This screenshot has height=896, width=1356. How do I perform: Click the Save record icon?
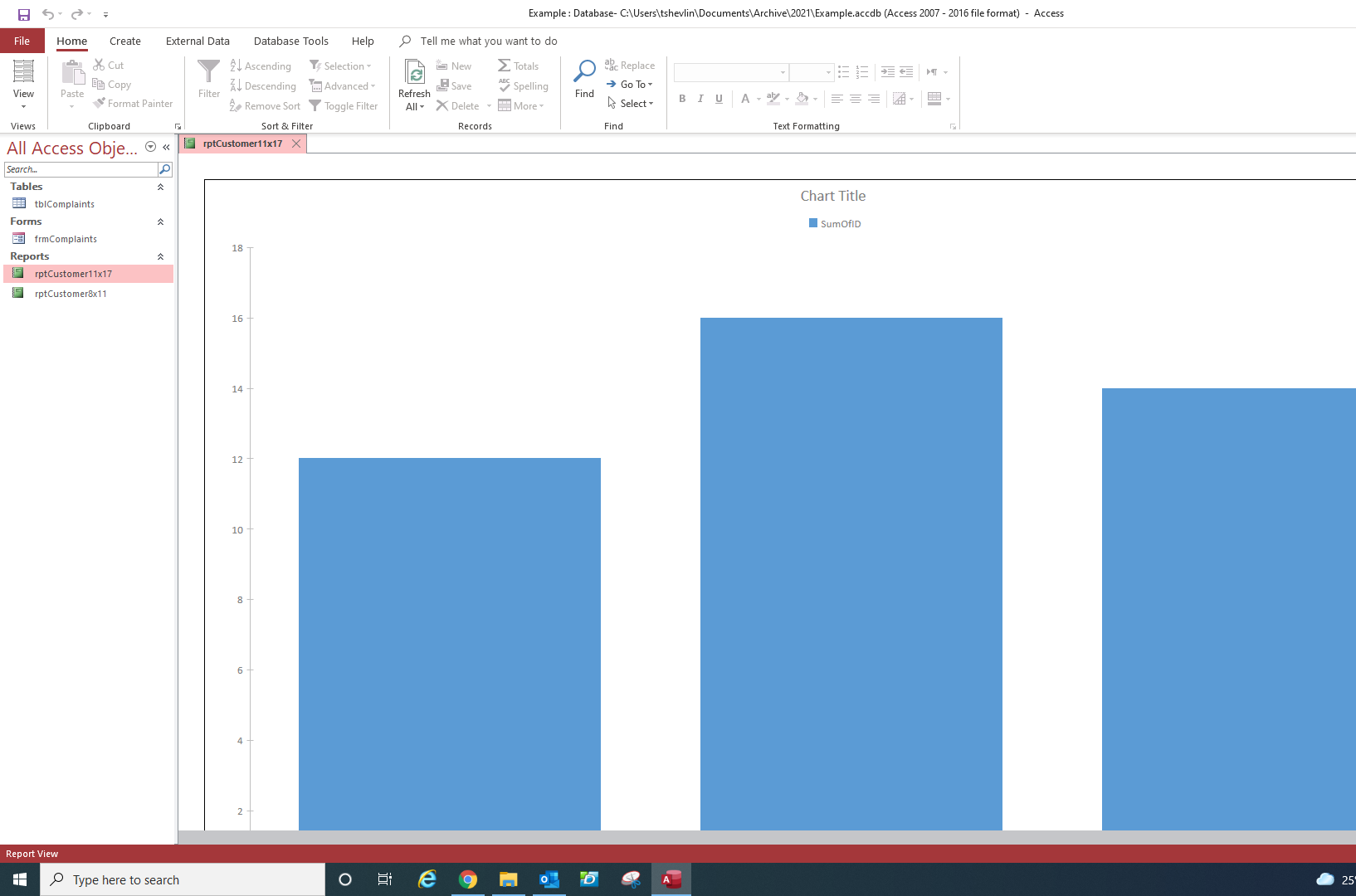click(443, 85)
